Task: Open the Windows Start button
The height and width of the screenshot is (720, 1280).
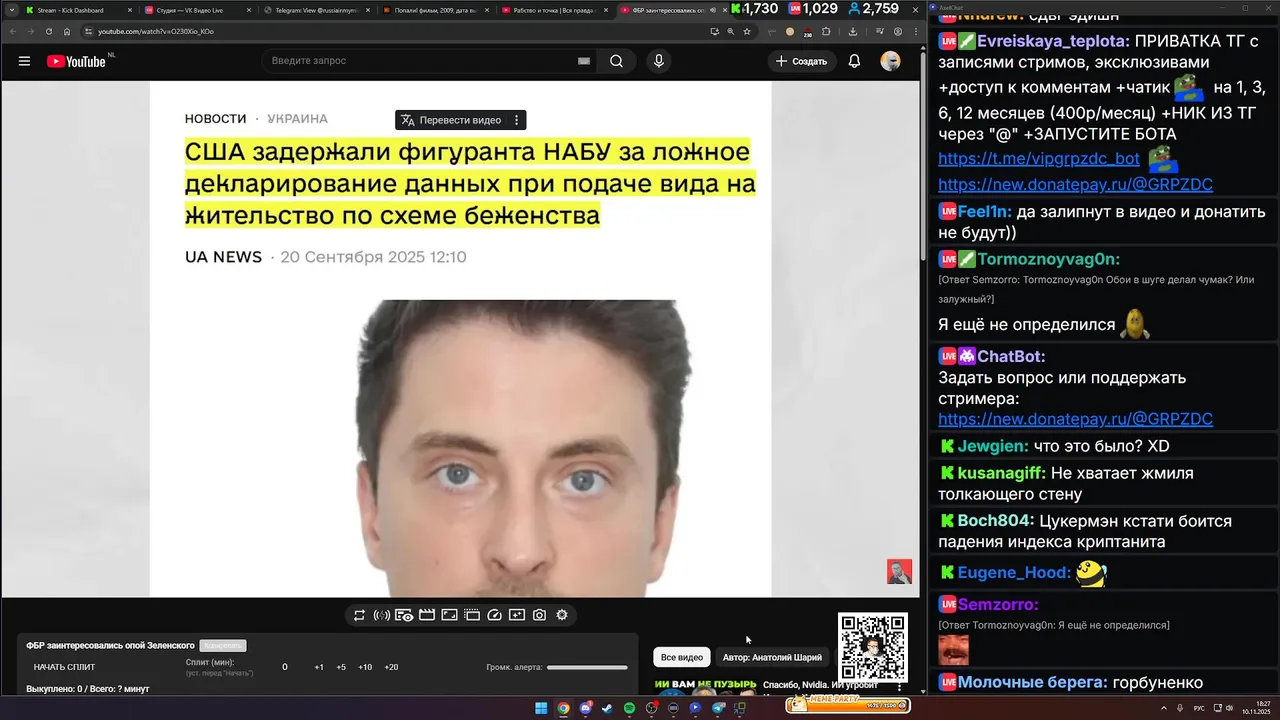Action: 541,708
